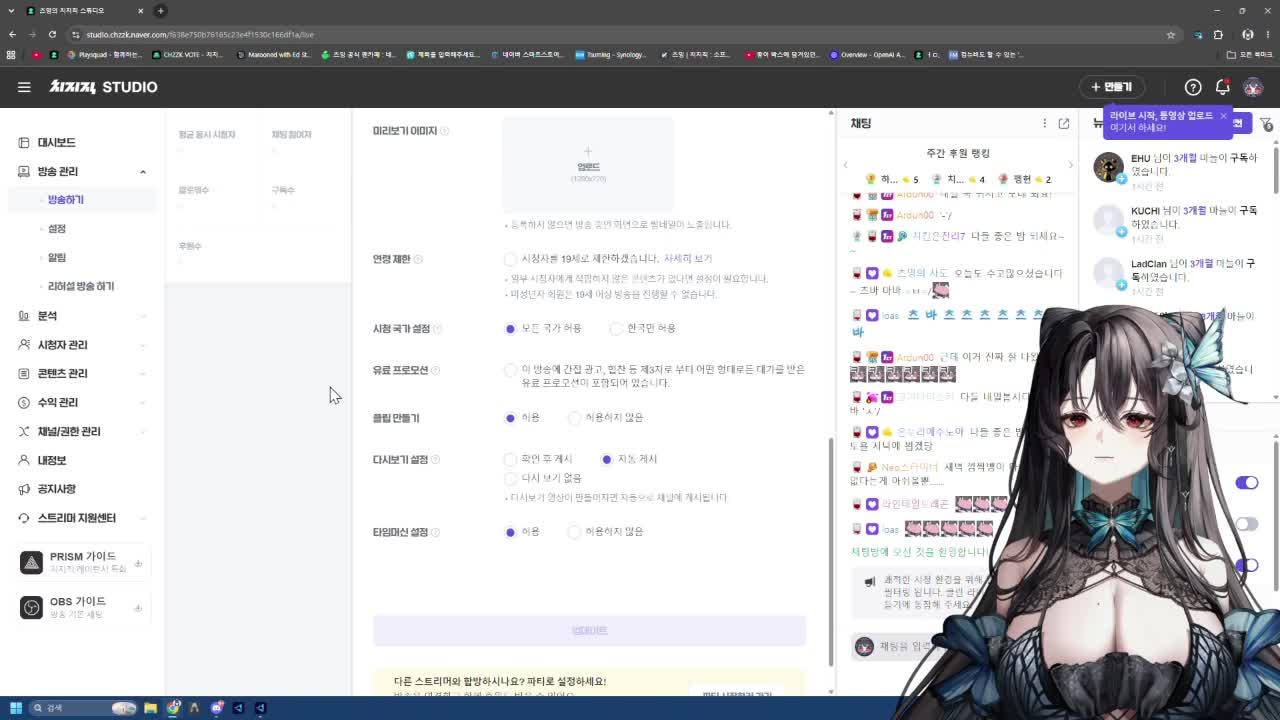Select 다시 보기 없음 replay option

click(x=510, y=478)
